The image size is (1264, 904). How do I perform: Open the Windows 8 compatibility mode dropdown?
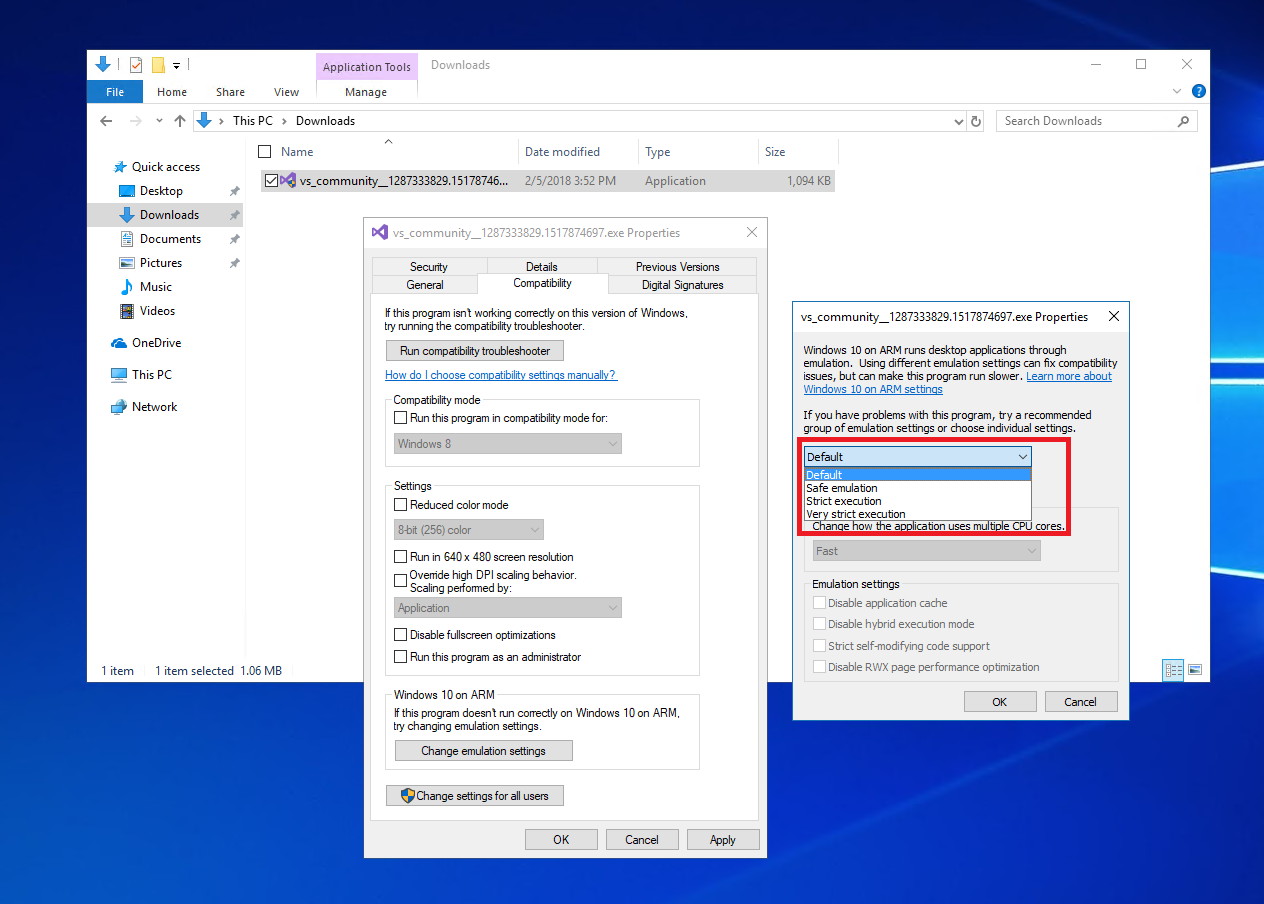click(x=508, y=444)
